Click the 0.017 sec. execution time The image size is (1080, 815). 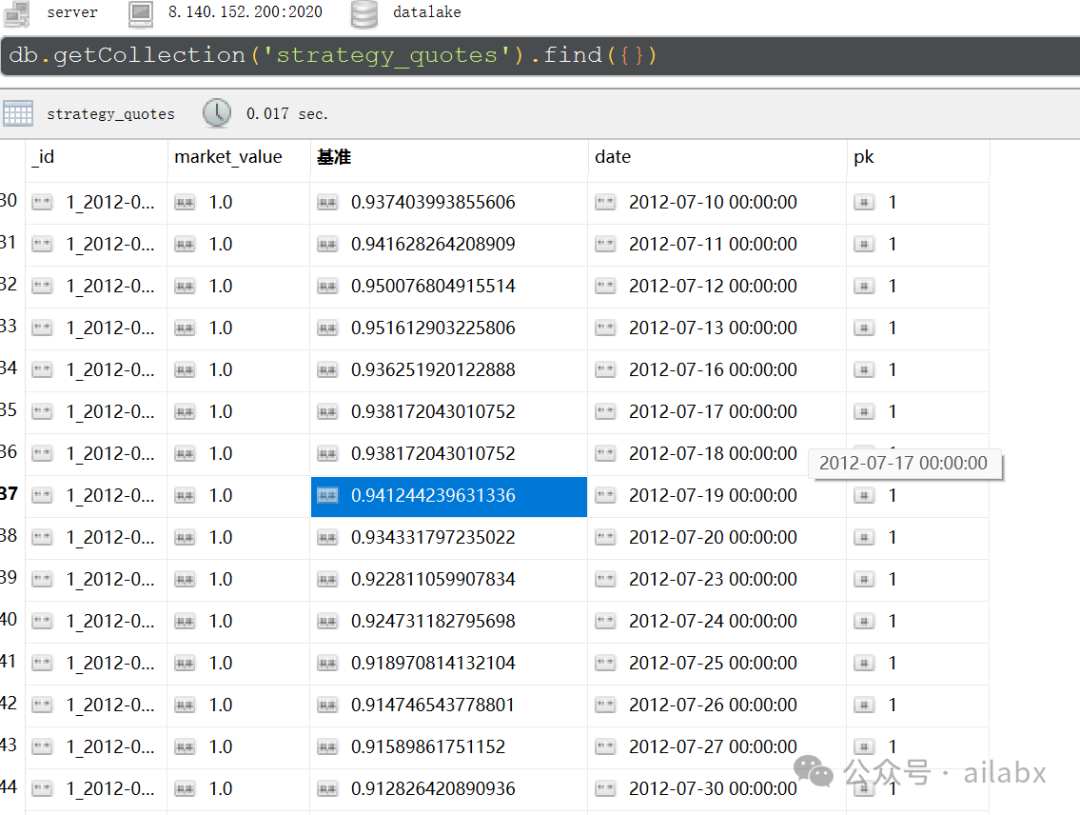(x=287, y=114)
